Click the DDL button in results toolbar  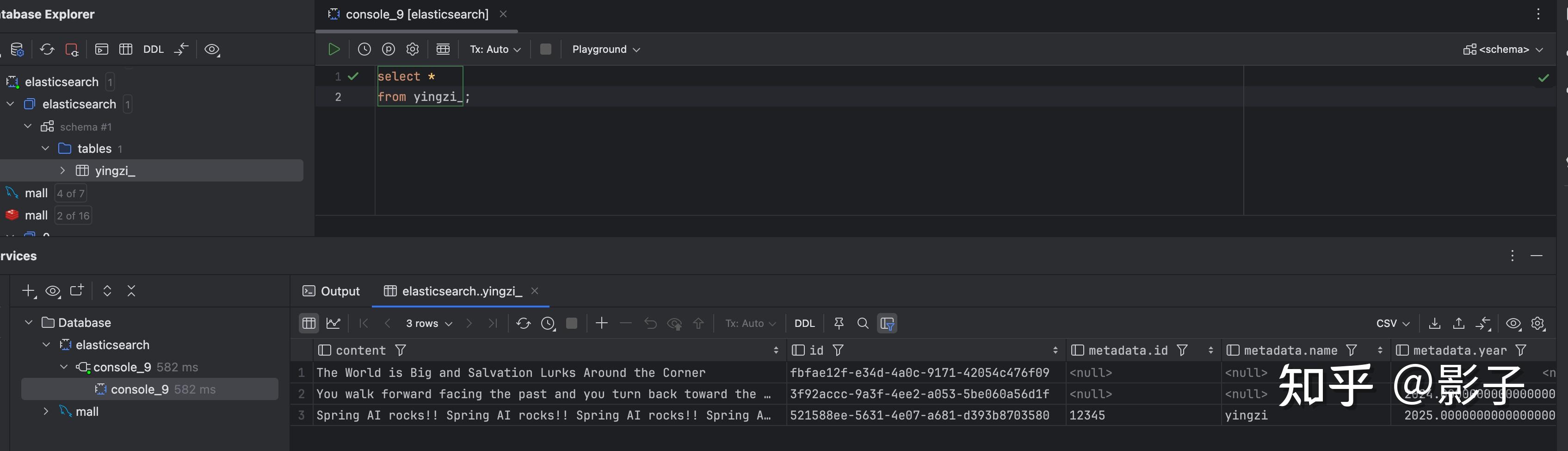click(x=804, y=324)
